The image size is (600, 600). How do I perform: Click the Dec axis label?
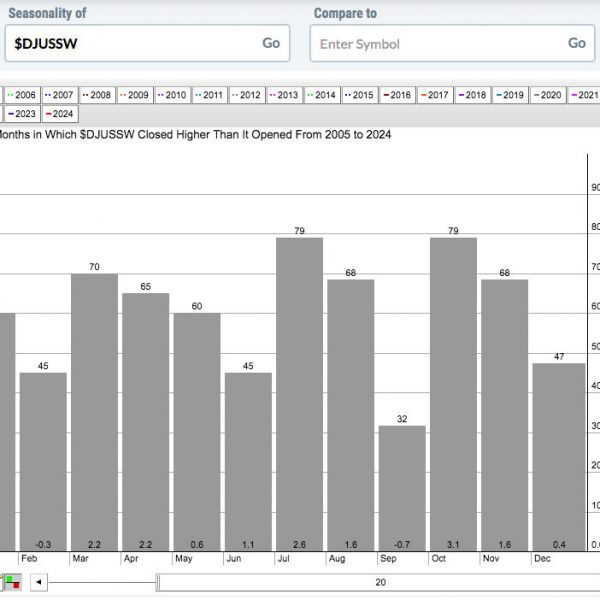click(542, 558)
